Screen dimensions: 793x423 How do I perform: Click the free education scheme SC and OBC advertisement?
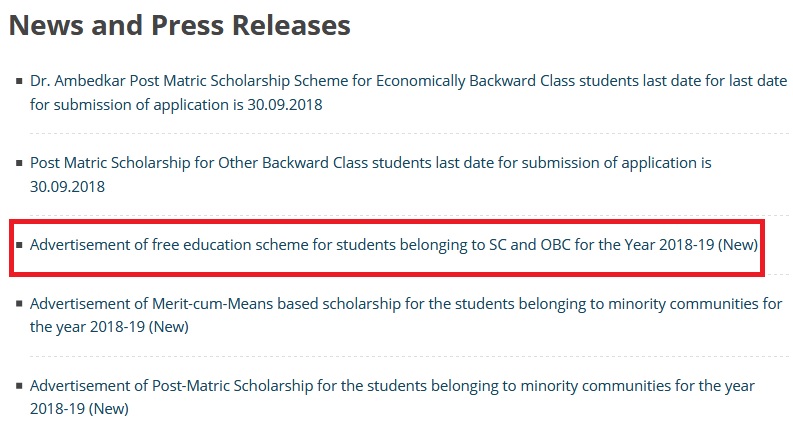click(x=300, y=244)
